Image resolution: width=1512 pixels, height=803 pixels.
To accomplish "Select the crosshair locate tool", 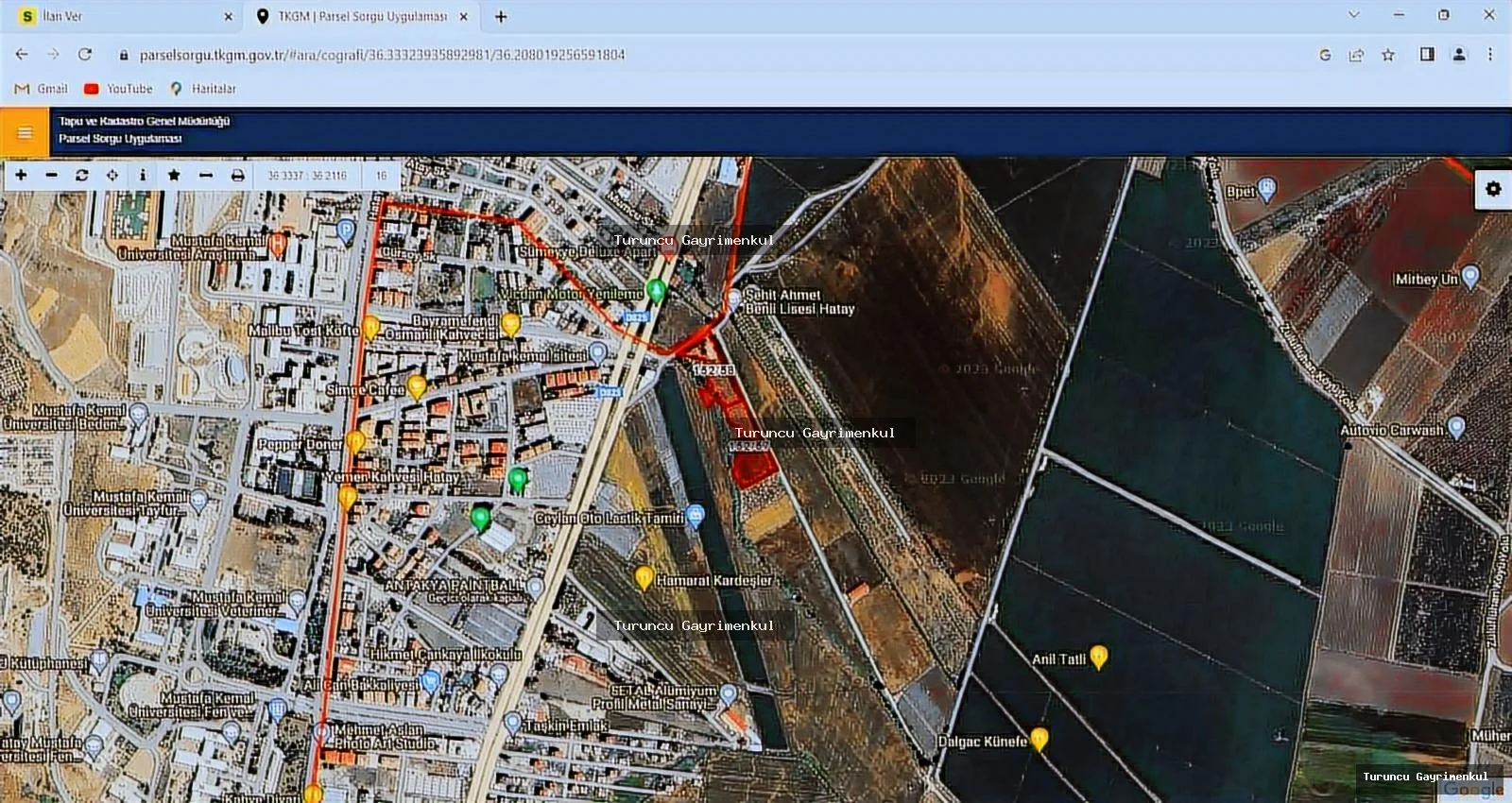I will (x=112, y=175).
